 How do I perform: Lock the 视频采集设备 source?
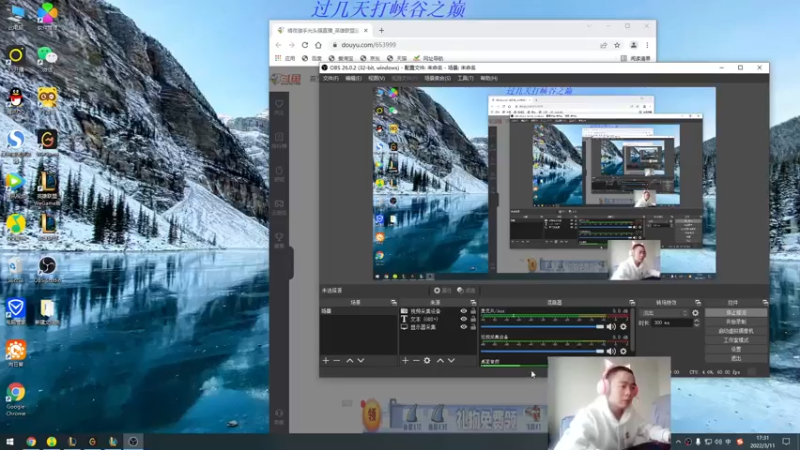pyautogui.click(x=473, y=311)
